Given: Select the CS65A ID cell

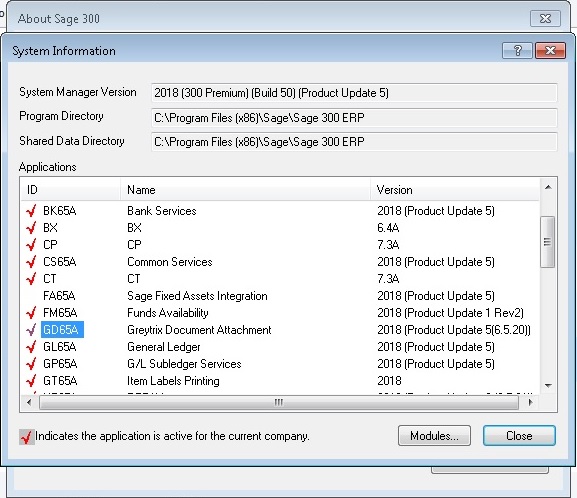Looking at the screenshot, I should click(x=60, y=262).
